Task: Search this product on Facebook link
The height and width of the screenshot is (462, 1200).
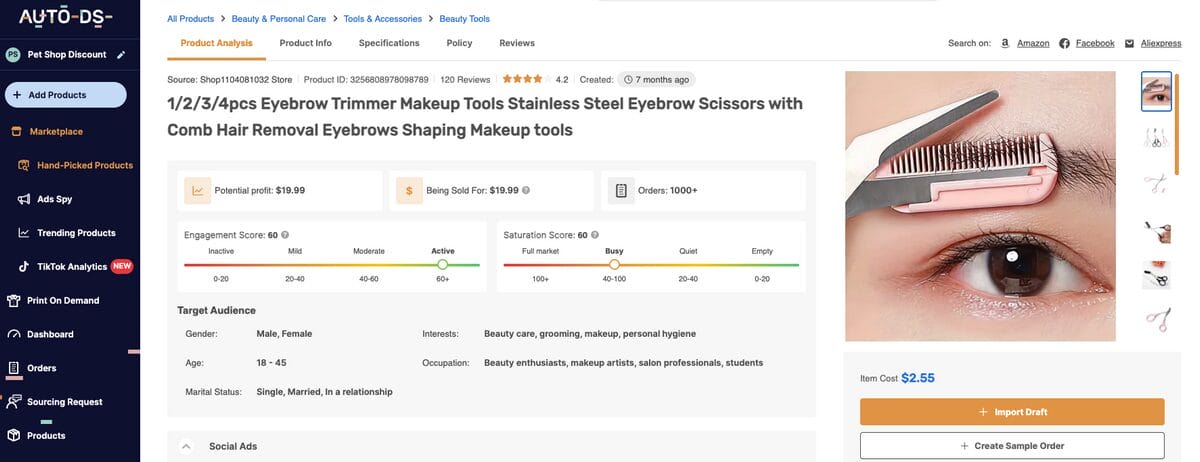Action: coord(1095,43)
